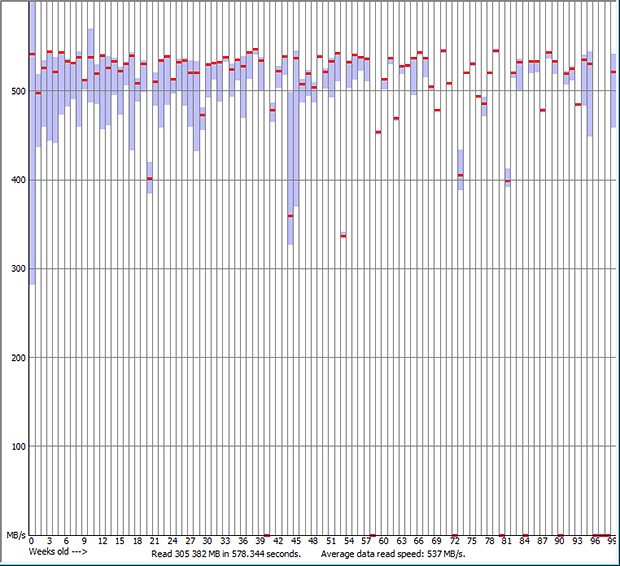Click the 100 label on the y-axis
Screen dimensions: 620x566
tap(17, 447)
